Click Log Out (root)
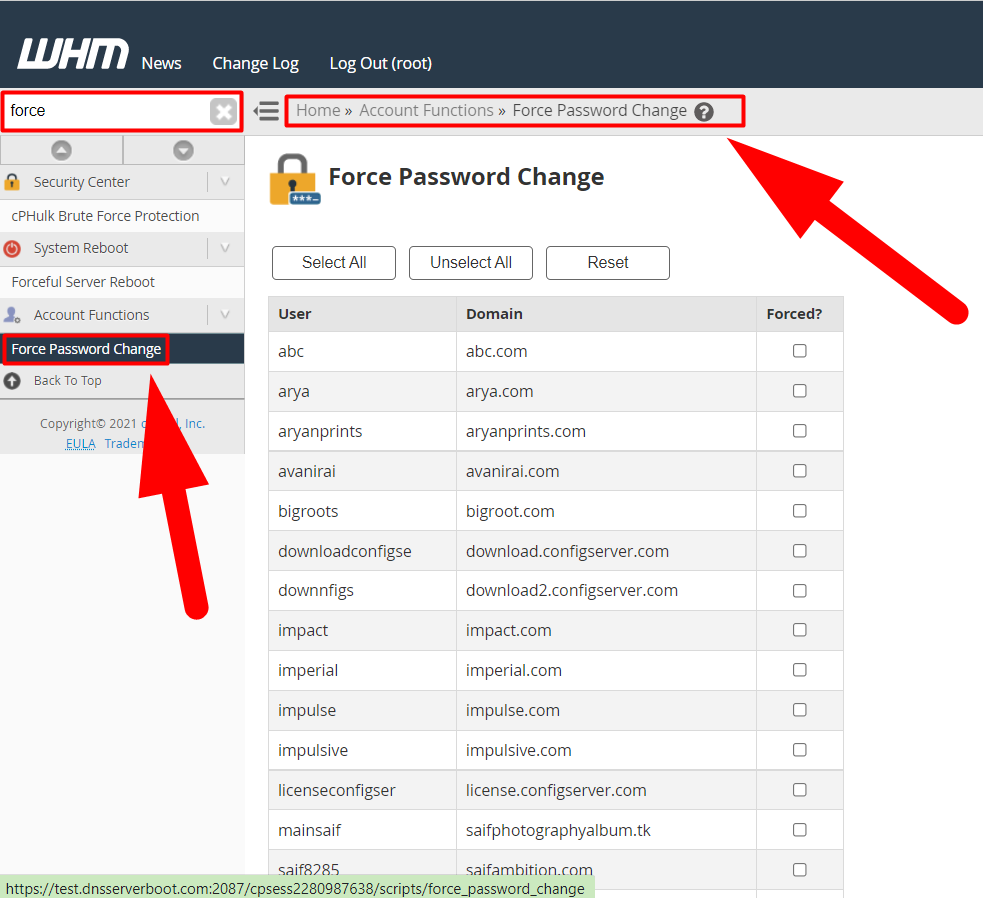Screen dimensions: 983x898 (x=381, y=63)
